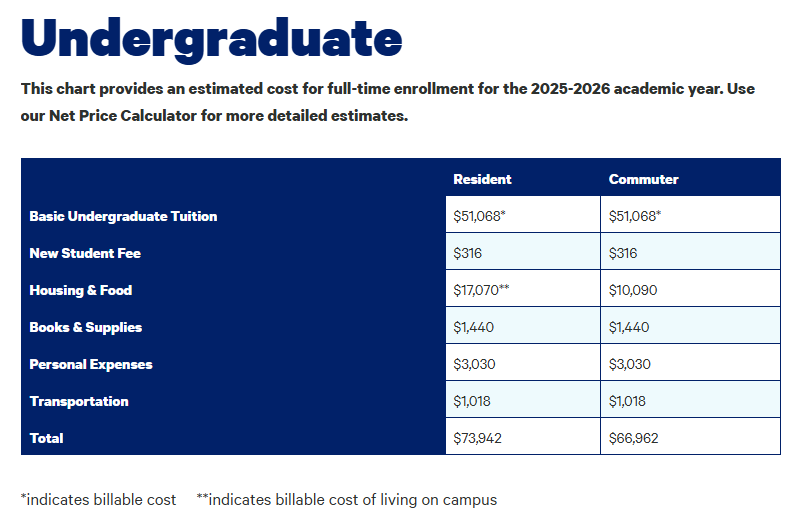This screenshot has height=516, width=810.
Task: Click the Transportation row label
Action: point(79,401)
